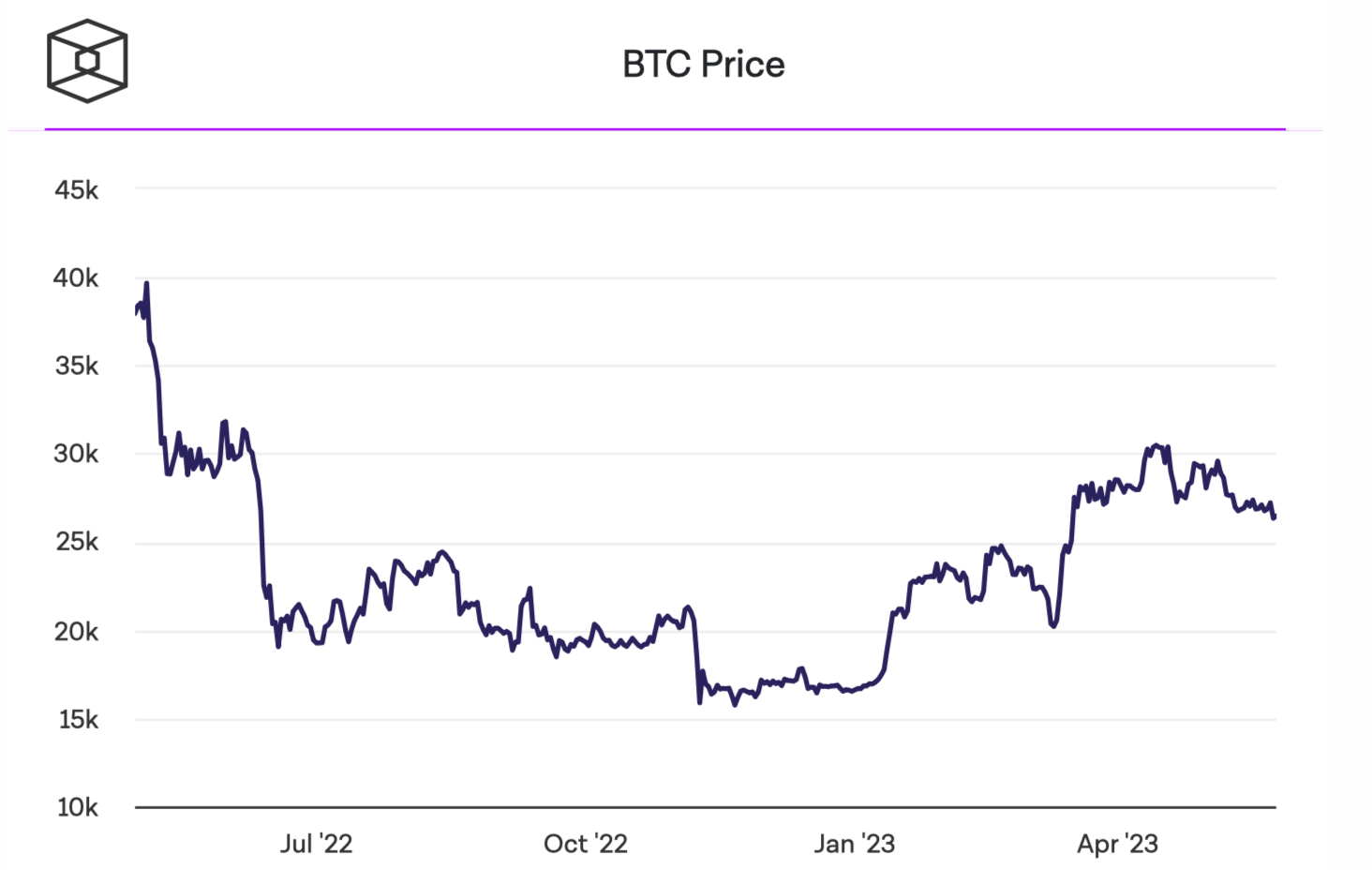Click the BTC Price chart title
The height and width of the screenshot is (870, 1372).
[x=703, y=65]
